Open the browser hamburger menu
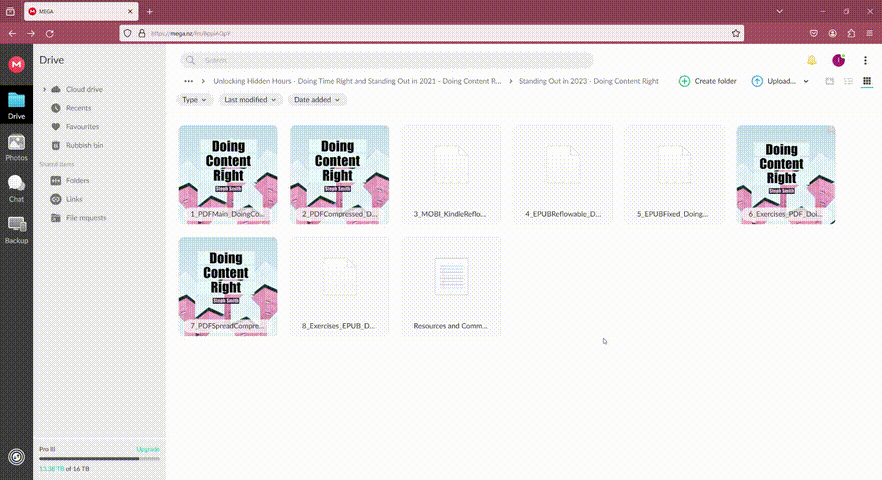 pyautogui.click(x=870, y=33)
